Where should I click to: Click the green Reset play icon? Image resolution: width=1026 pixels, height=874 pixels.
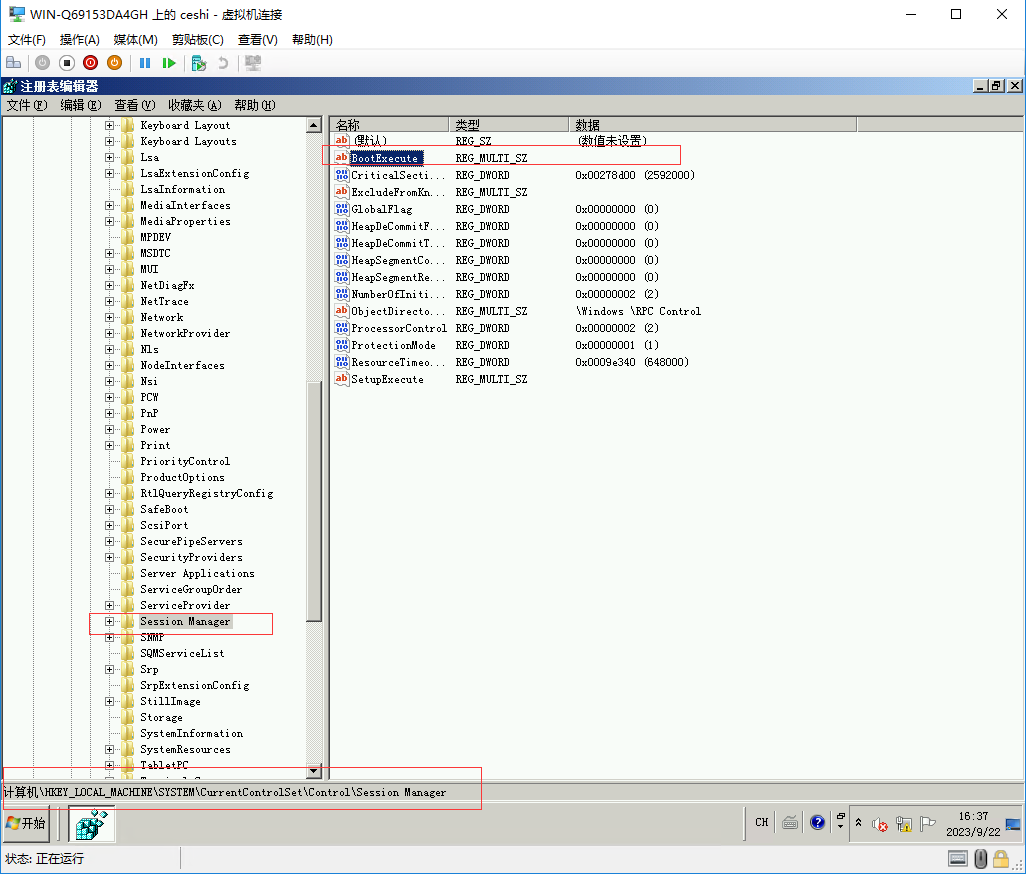(x=169, y=63)
